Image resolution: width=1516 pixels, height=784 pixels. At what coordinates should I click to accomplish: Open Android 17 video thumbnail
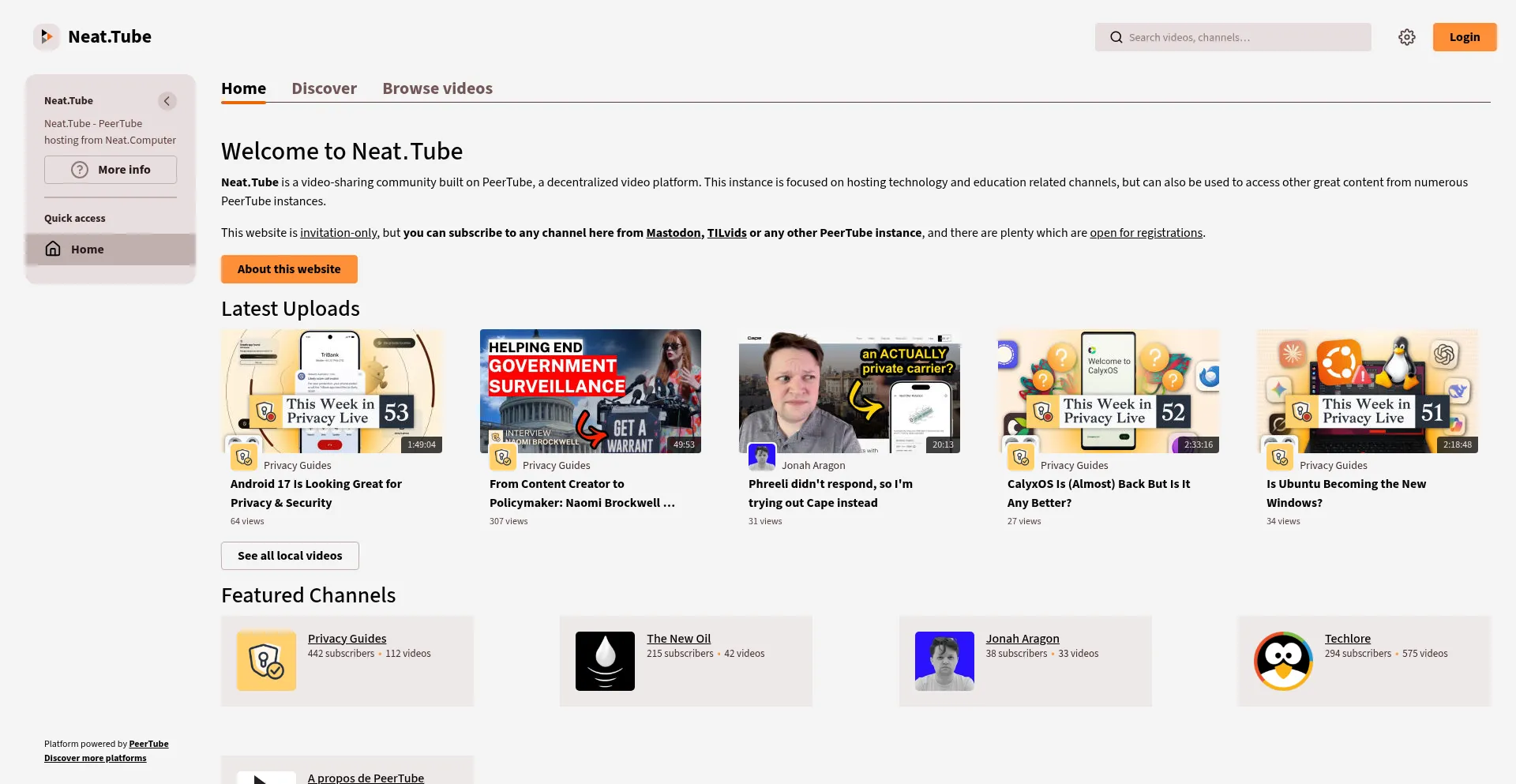pos(332,391)
